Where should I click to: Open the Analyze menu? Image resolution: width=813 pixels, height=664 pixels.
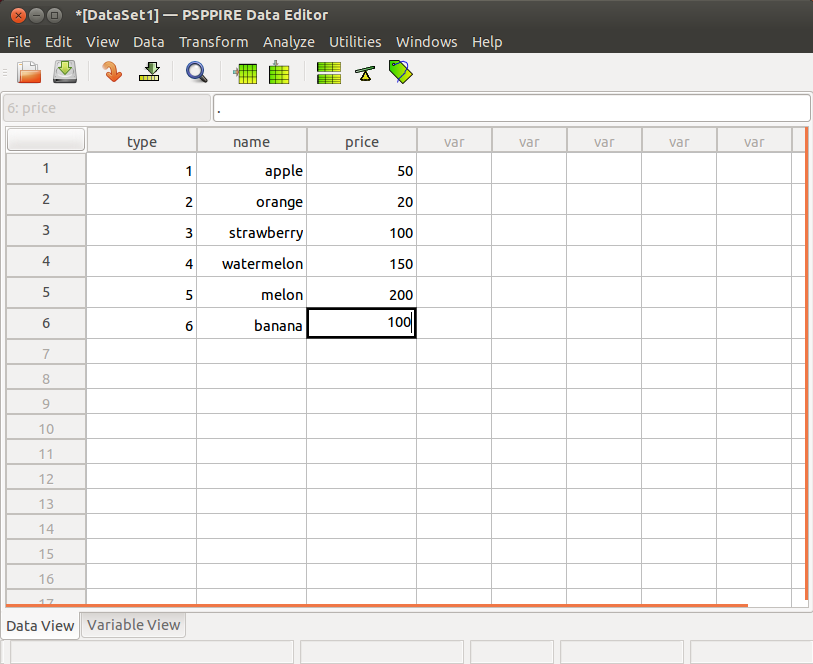point(288,42)
